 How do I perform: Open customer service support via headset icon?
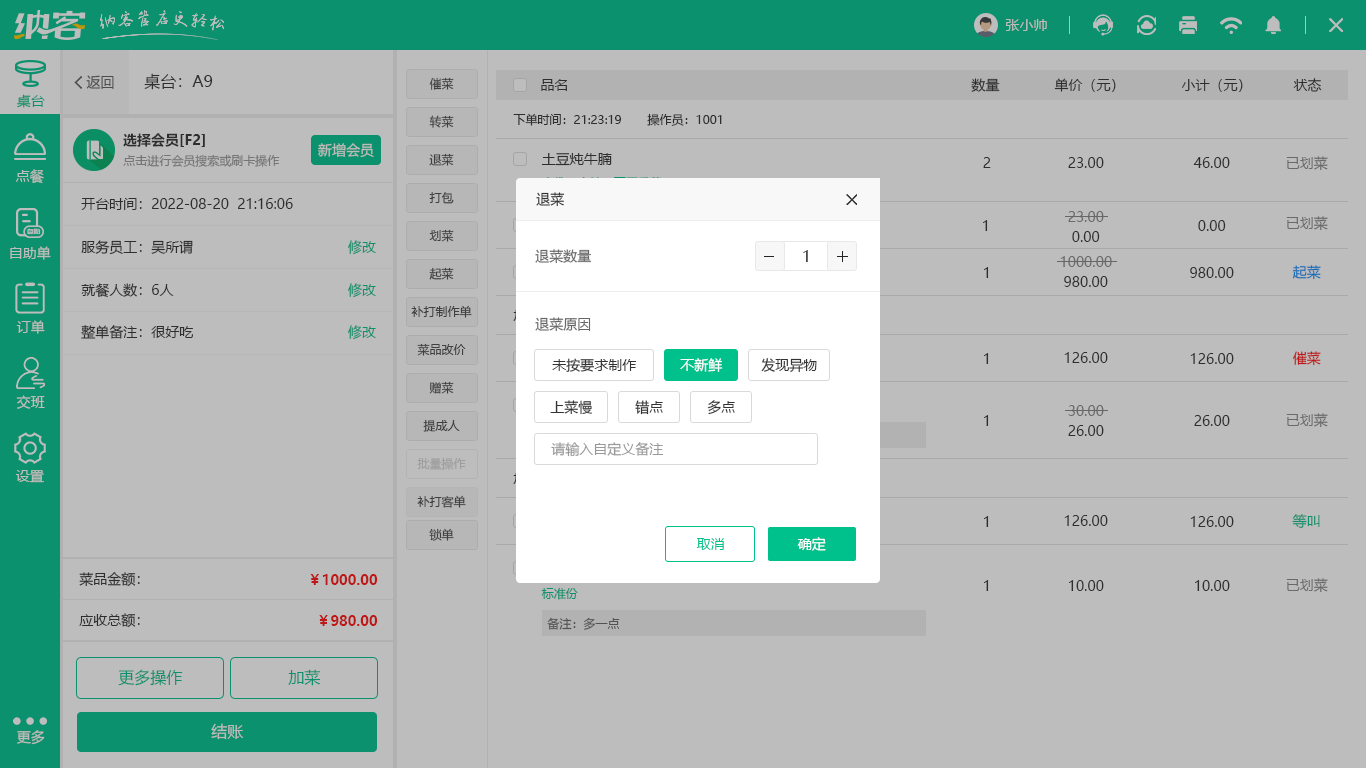(x=1102, y=25)
